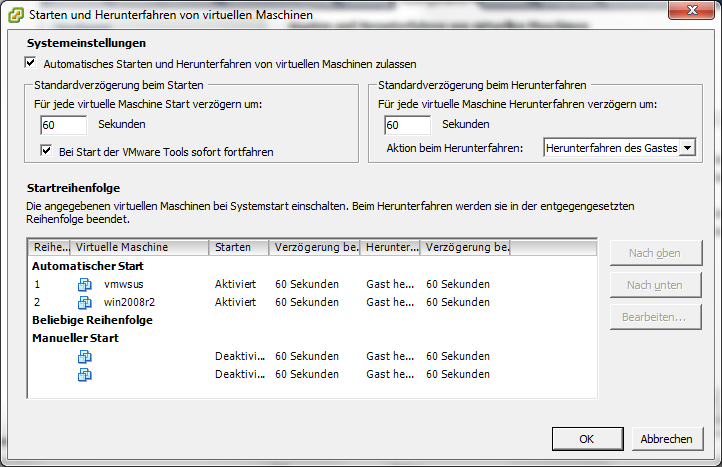Click the vmwsus virtual machine icon

pos(85,284)
